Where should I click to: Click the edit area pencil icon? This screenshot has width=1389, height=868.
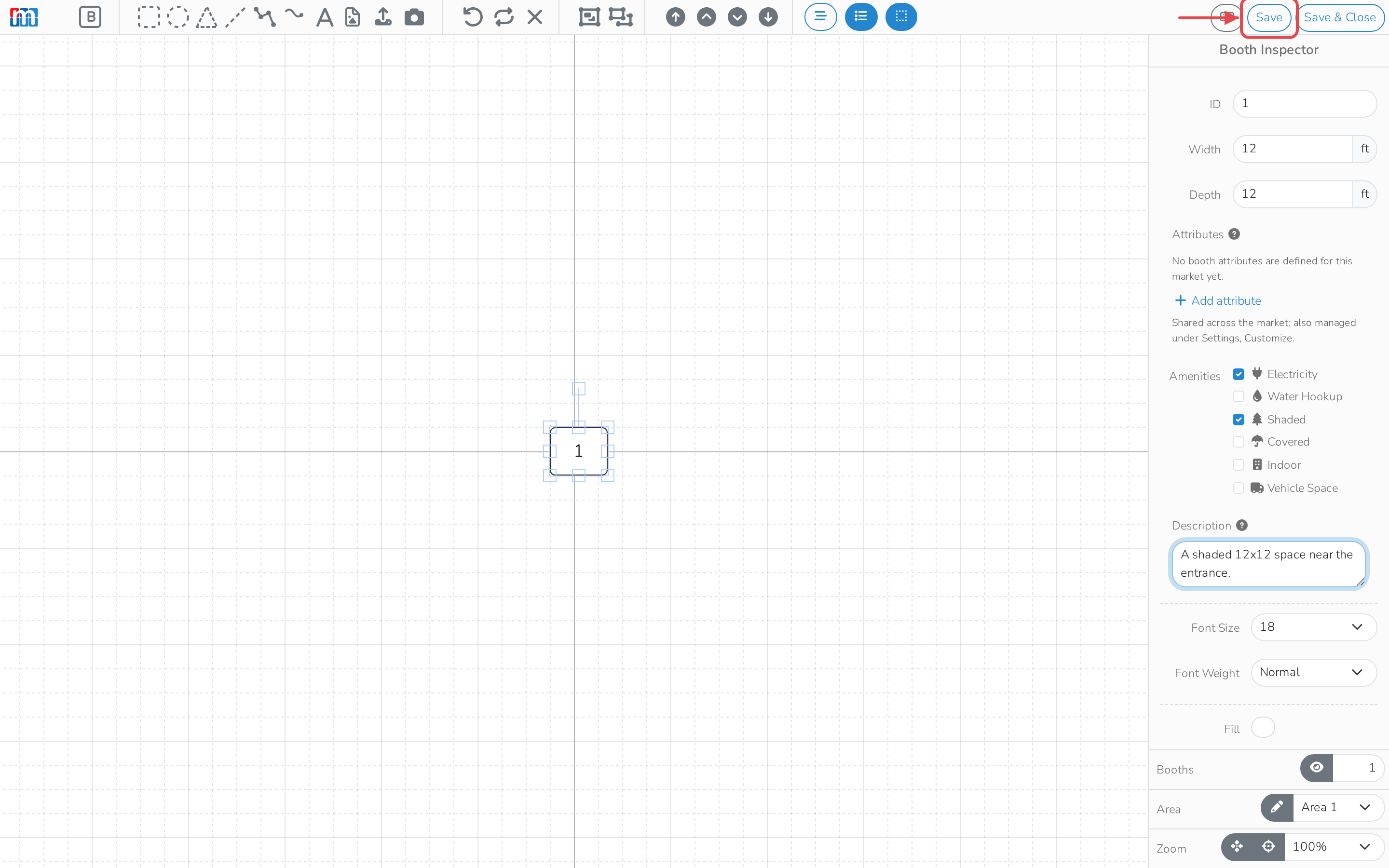coord(1277,807)
